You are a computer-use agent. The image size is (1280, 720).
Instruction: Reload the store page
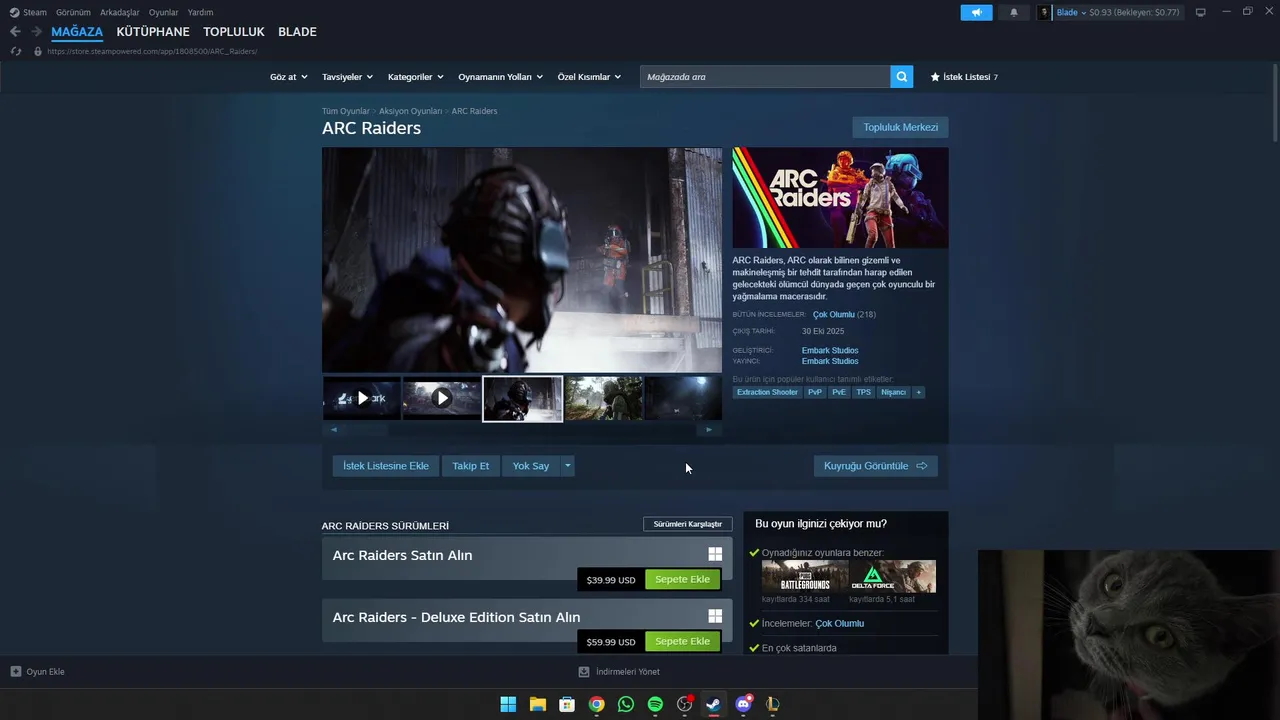[15, 51]
